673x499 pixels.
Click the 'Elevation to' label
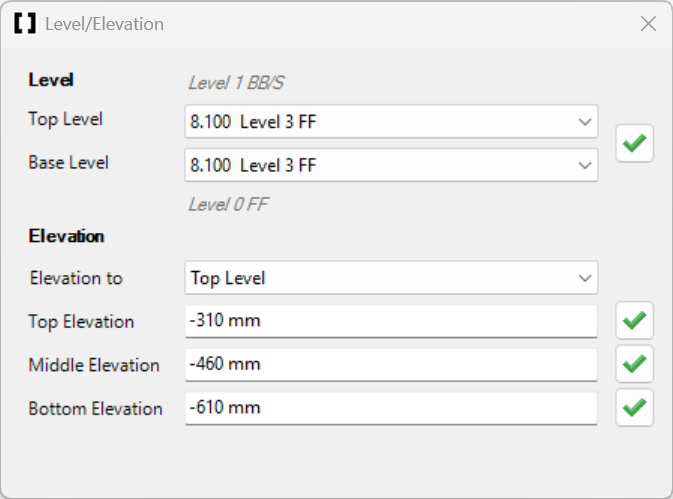(x=76, y=278)
